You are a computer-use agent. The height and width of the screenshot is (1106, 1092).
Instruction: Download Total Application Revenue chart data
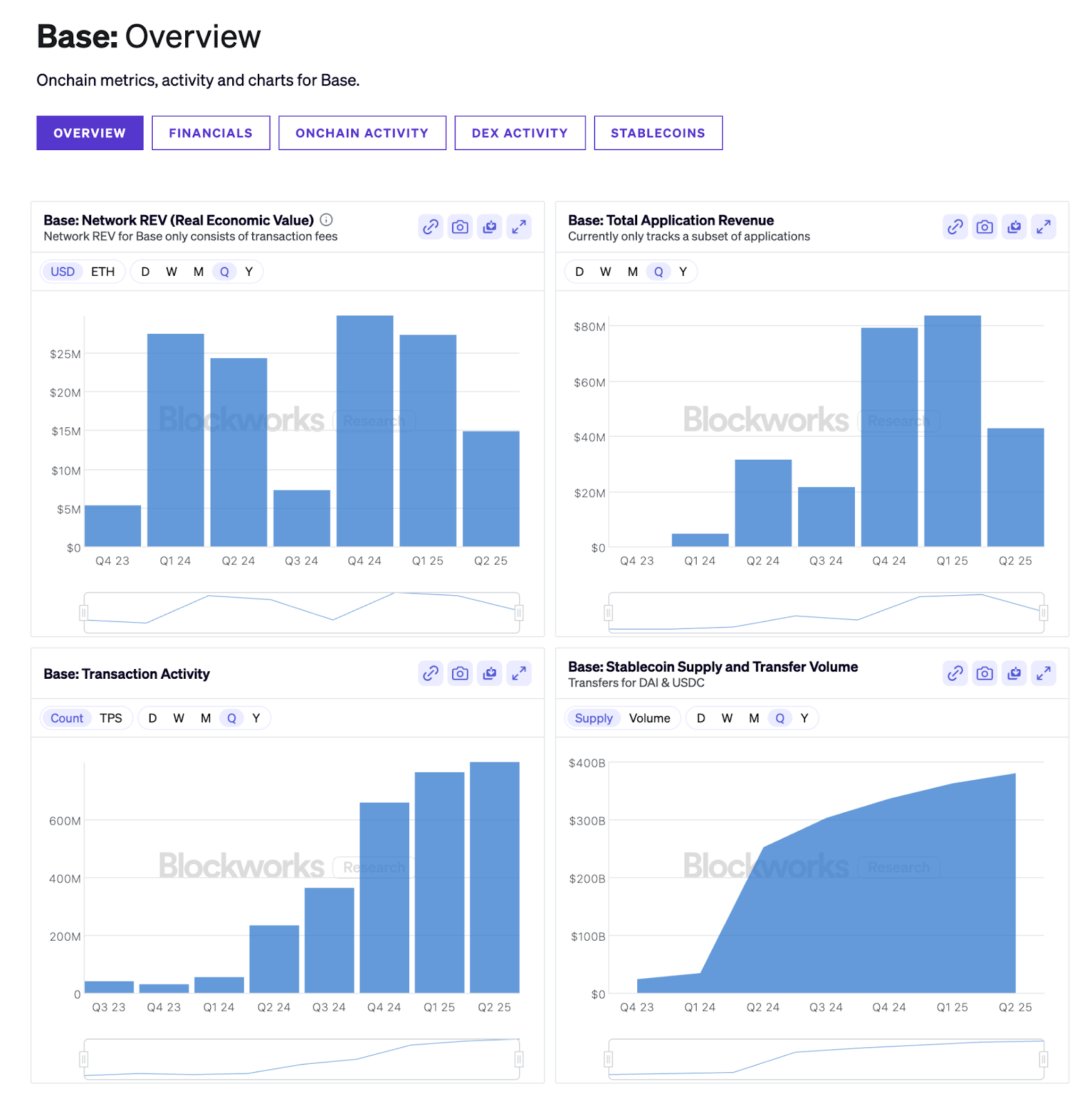(x=1014, y=227)
